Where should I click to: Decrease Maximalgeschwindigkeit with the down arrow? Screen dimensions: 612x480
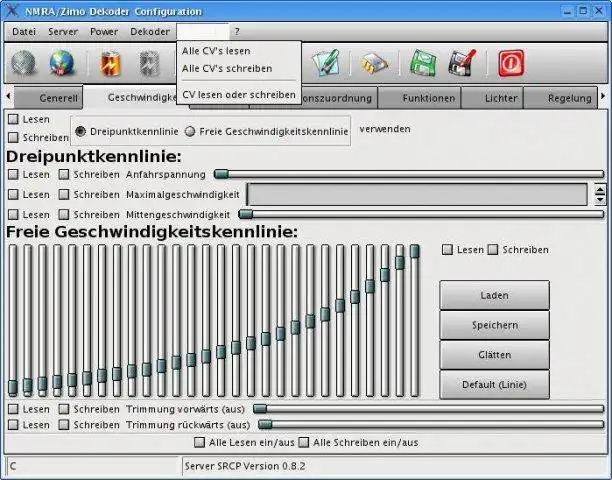(x=600, y=199)
